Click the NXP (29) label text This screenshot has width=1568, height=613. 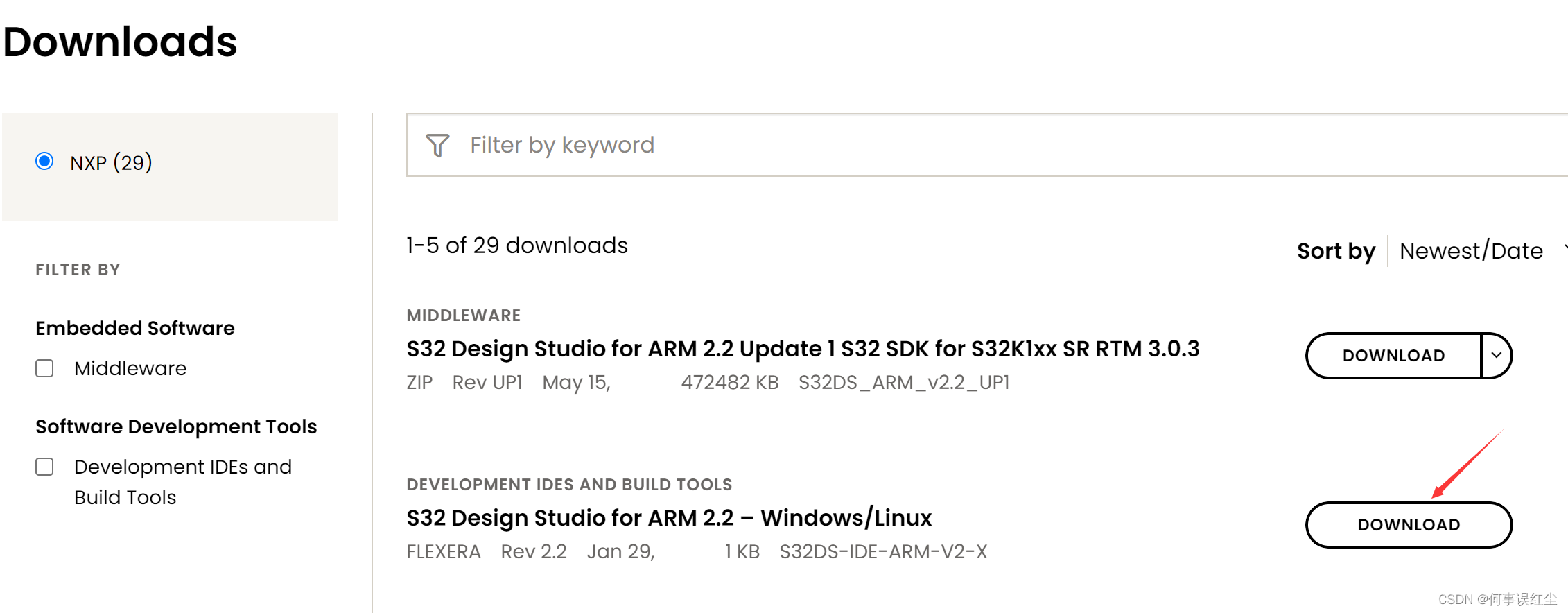tap(111, 162)
